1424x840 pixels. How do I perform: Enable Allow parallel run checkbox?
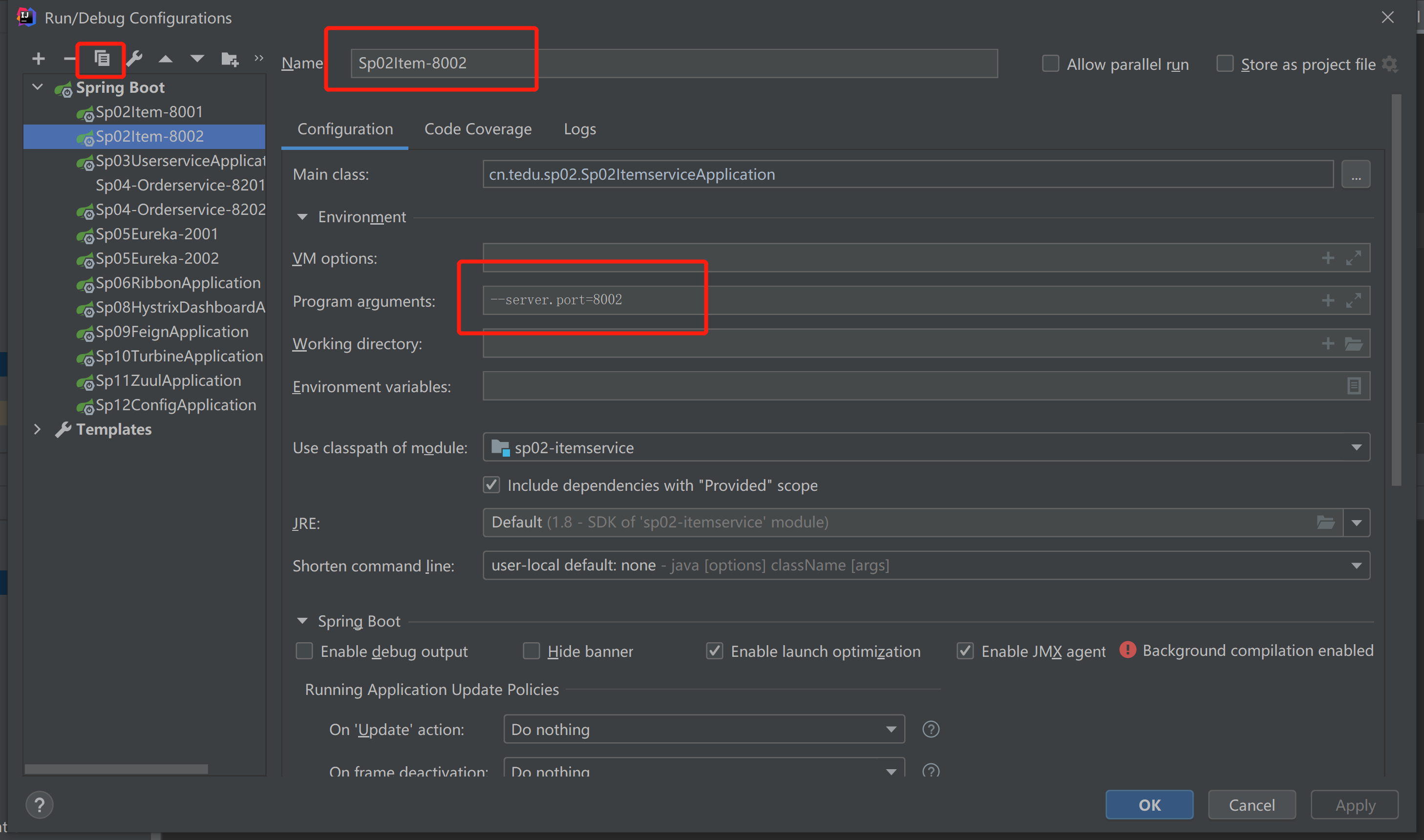point(1050,64)
